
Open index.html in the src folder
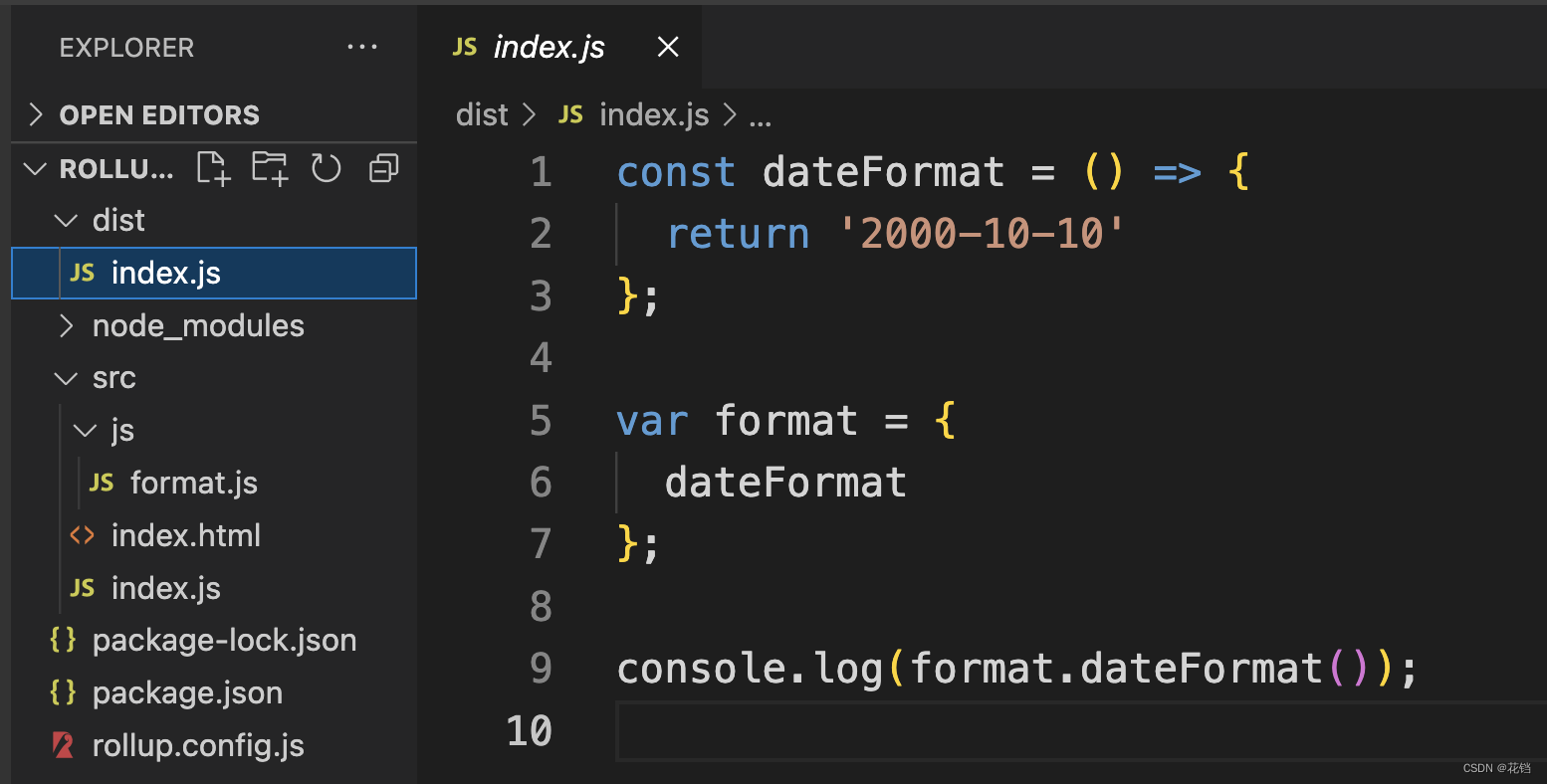pos(214,535)
